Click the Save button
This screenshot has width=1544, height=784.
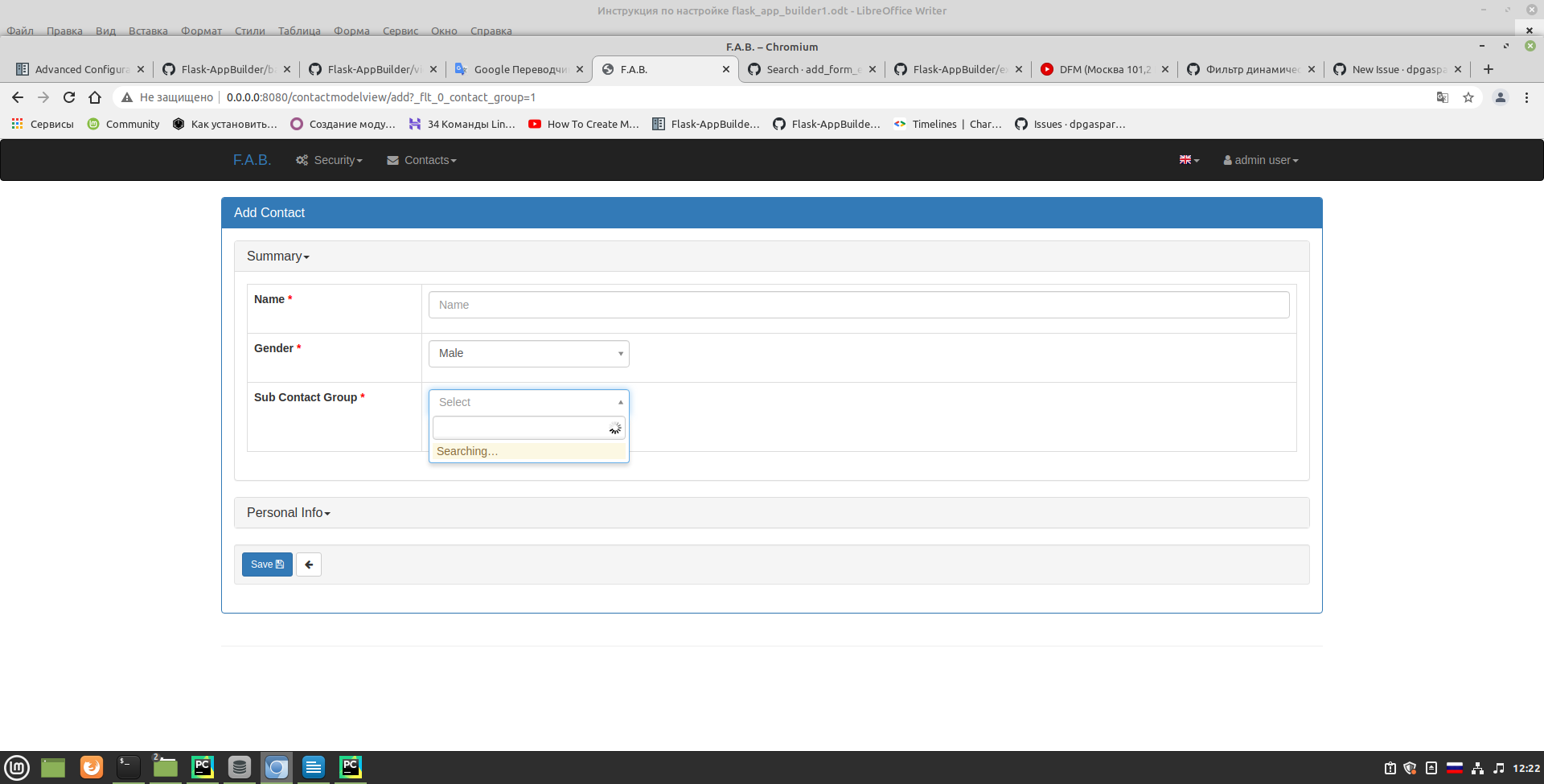click(267, 564)
